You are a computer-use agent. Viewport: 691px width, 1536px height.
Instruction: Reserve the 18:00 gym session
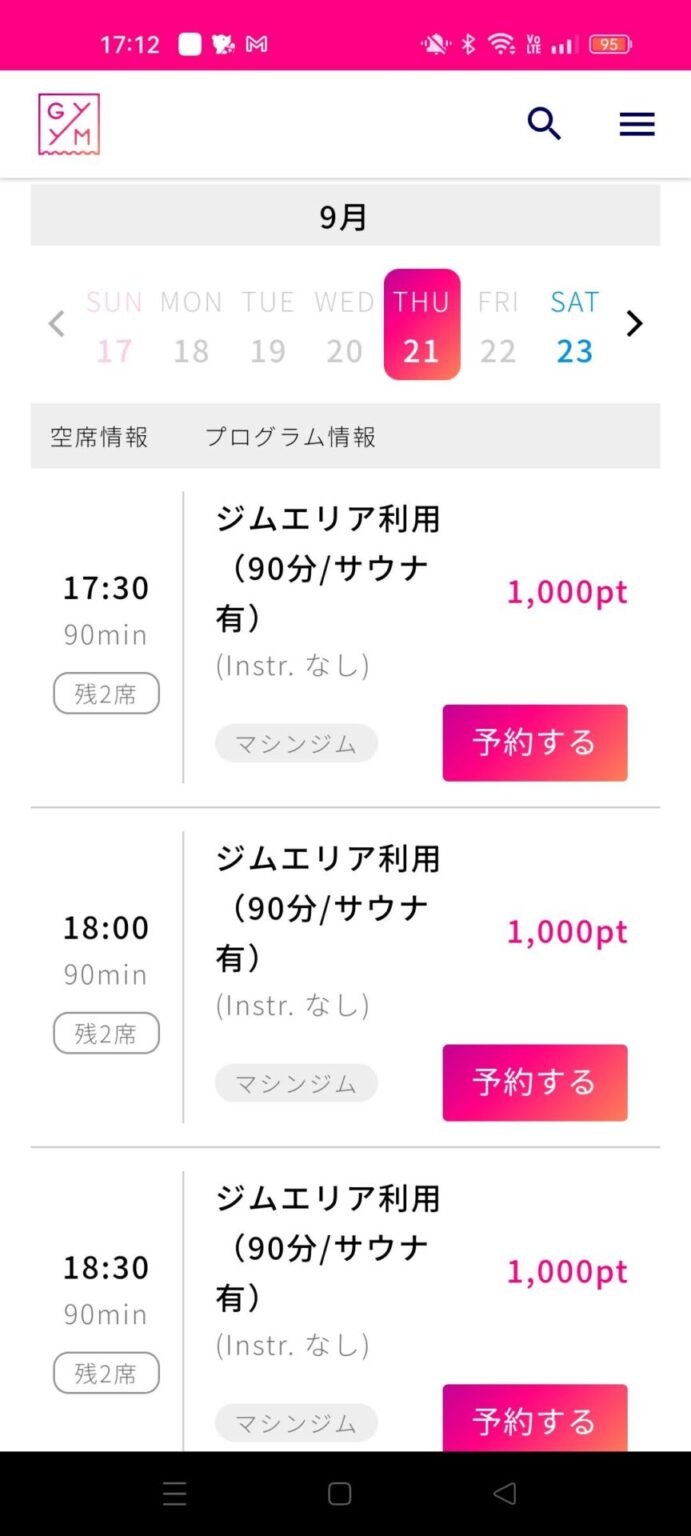[x=534, y=1082]
